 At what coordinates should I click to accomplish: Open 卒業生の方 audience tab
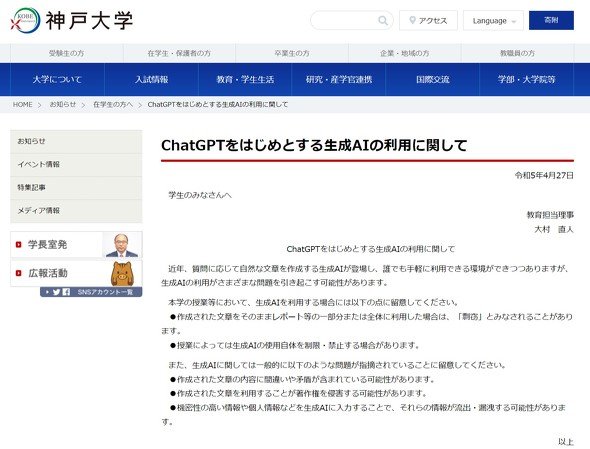point(292,53)
